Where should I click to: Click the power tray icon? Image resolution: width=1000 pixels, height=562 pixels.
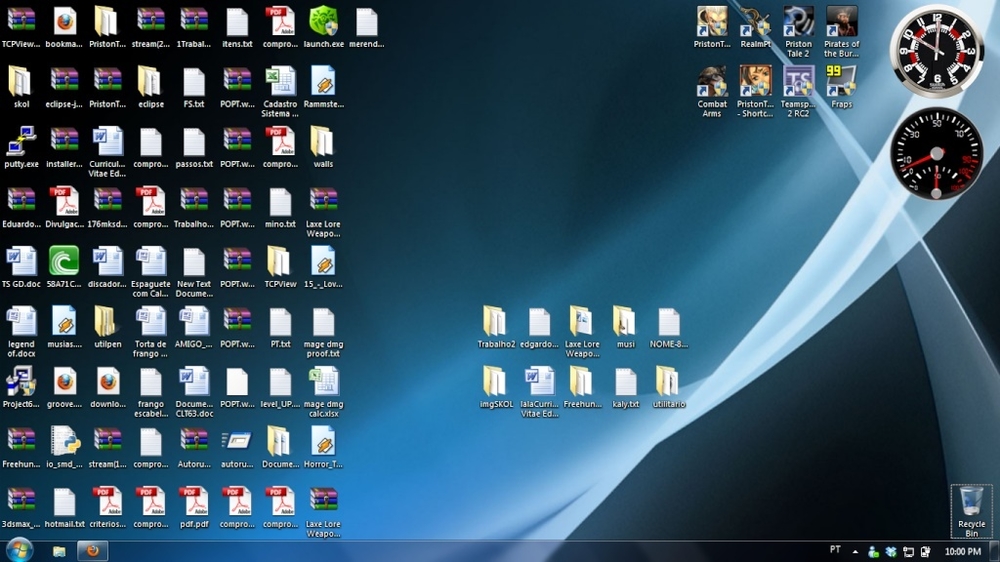pyautogui.click(x=925, y=552)
